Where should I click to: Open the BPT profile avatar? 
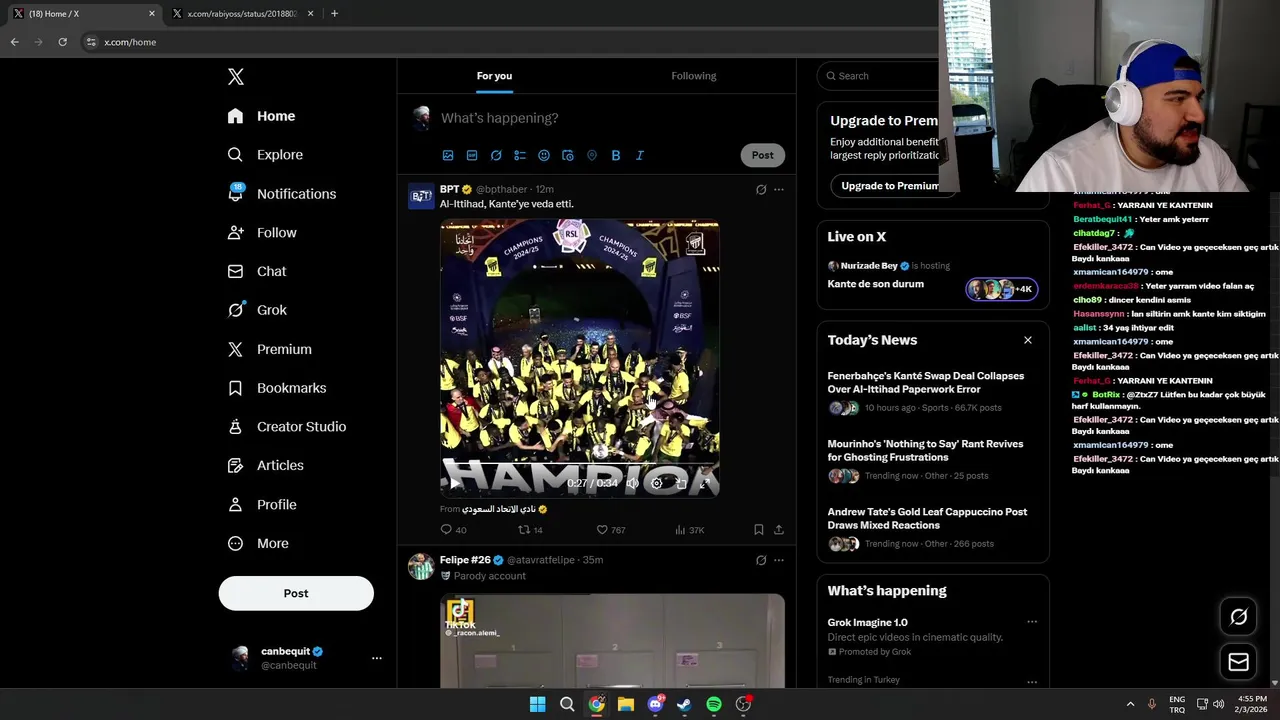421,196
